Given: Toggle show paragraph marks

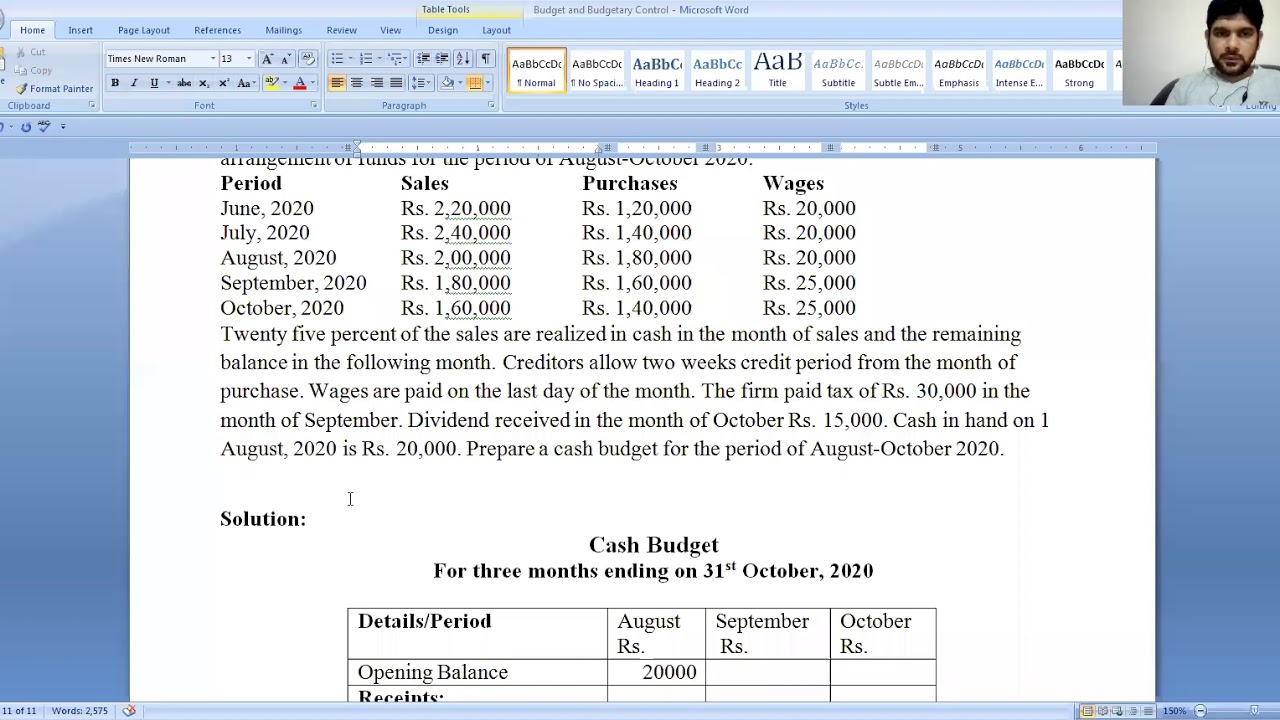Looking at the screenshot, I should click(485, 59).
